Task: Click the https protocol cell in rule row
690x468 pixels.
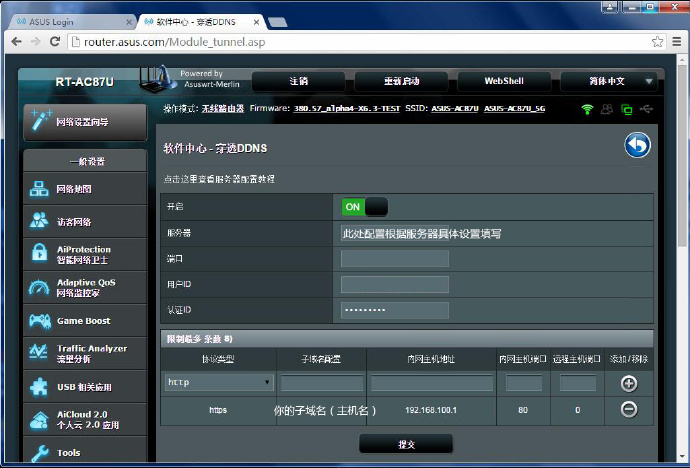Action: click(x=218, y=410)
